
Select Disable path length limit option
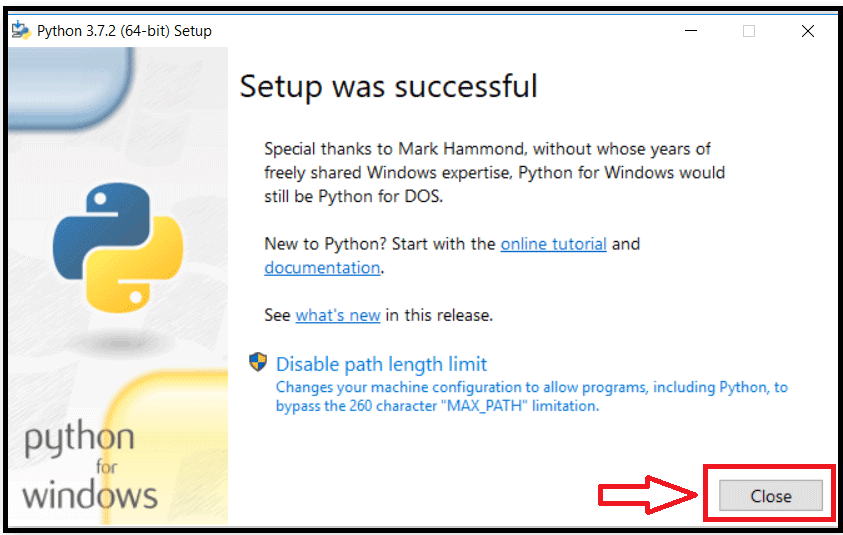point(381,364)
